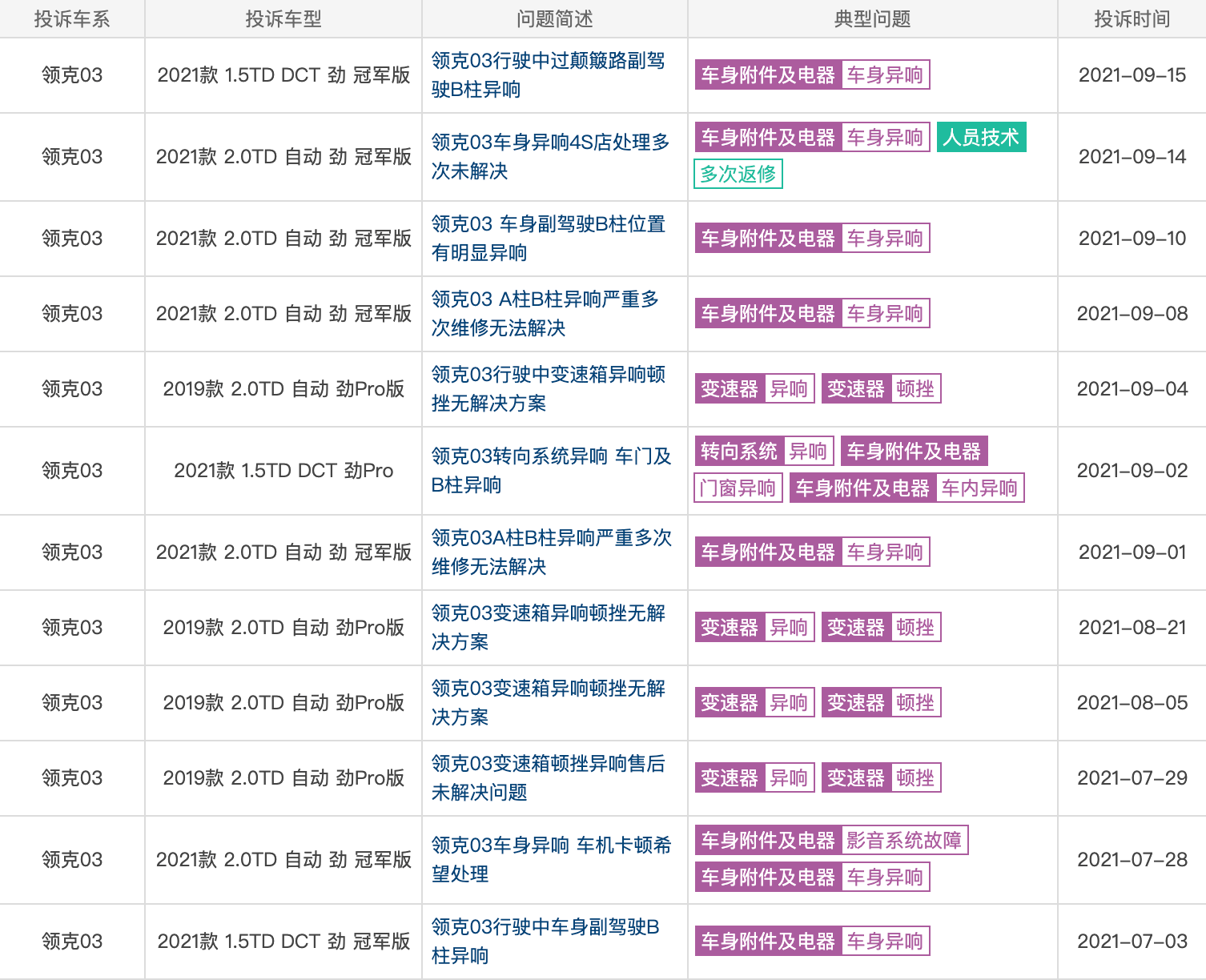This screenshot has height=980, width=1206.
Task: Open complaint 领克03车身异响 车机卡顿希望处理
Action: coord(553,859)
